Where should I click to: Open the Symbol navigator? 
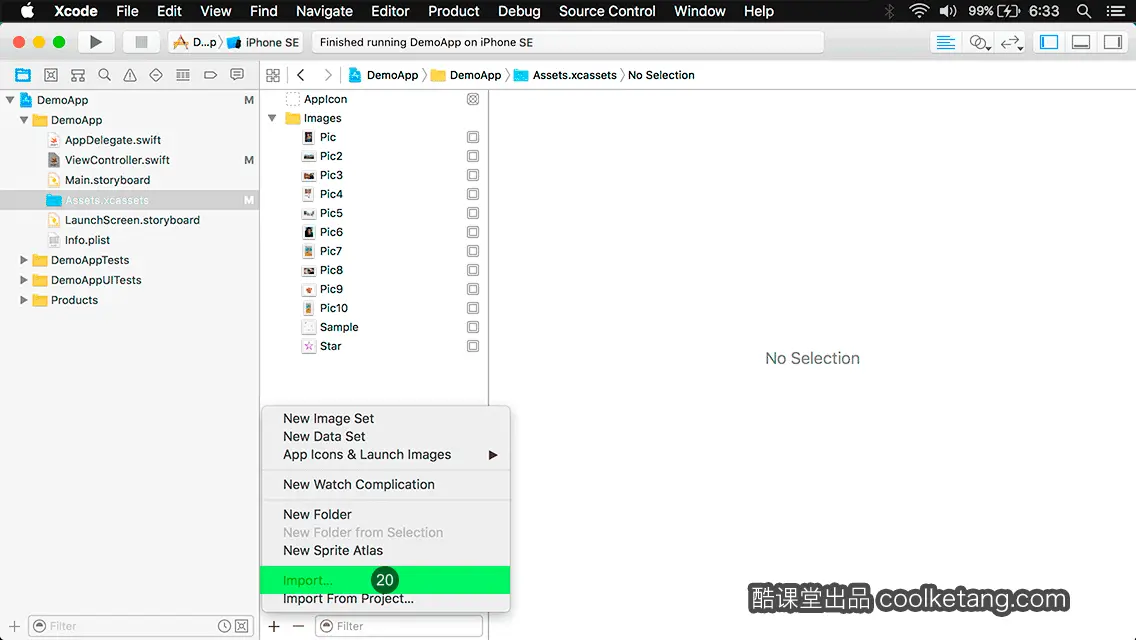[78, 75]
